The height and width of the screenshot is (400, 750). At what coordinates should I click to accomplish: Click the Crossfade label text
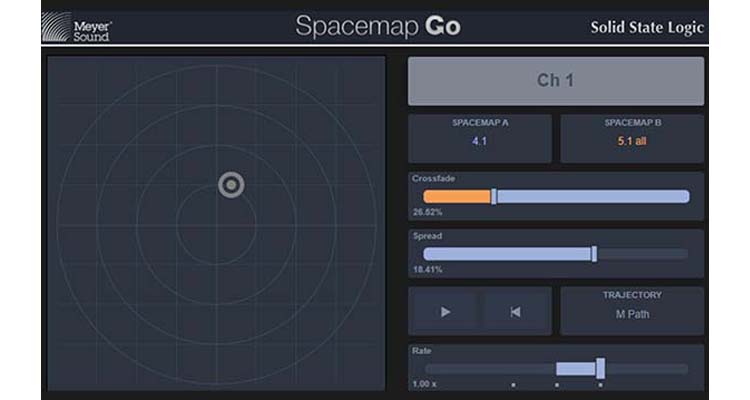[x=433, y=178]
